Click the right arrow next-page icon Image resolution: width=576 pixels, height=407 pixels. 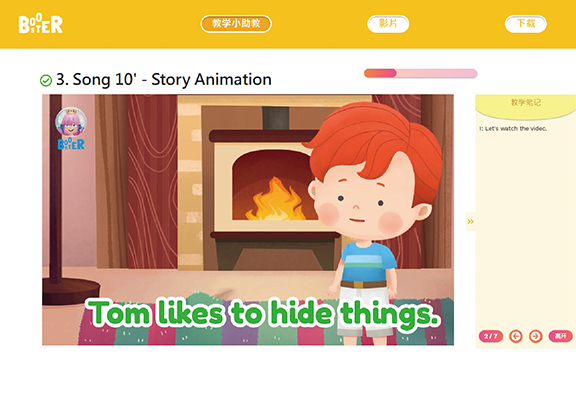pyautogui.click(x=536, y=336)
